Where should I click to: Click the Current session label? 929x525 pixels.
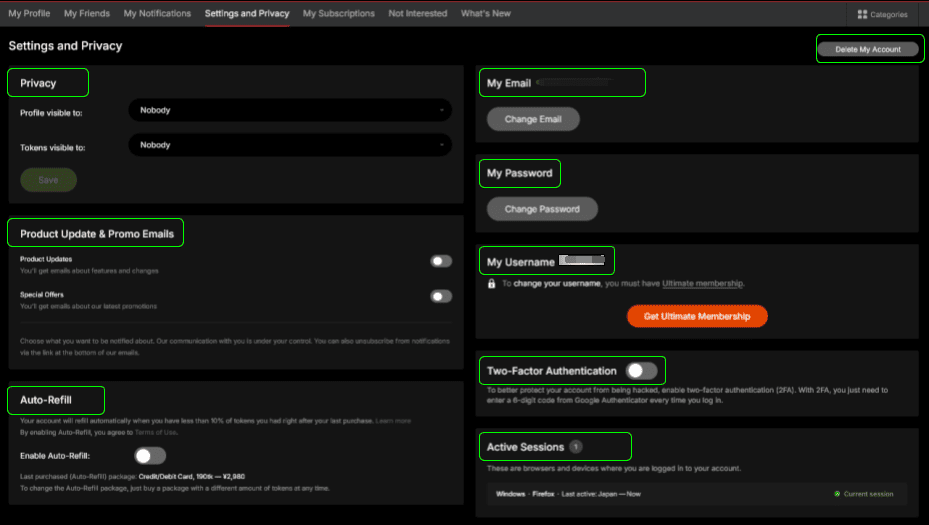click(868, 494)
